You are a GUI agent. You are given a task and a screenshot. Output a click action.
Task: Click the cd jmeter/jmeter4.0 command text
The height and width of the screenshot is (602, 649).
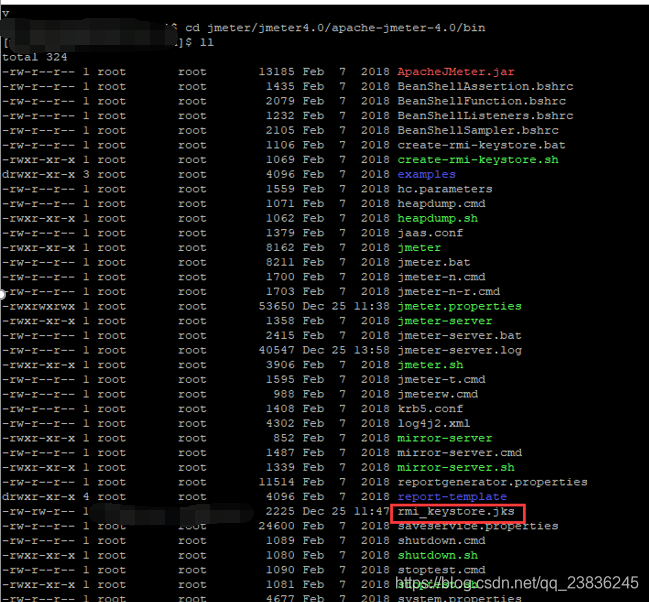(x=335, y=28)
